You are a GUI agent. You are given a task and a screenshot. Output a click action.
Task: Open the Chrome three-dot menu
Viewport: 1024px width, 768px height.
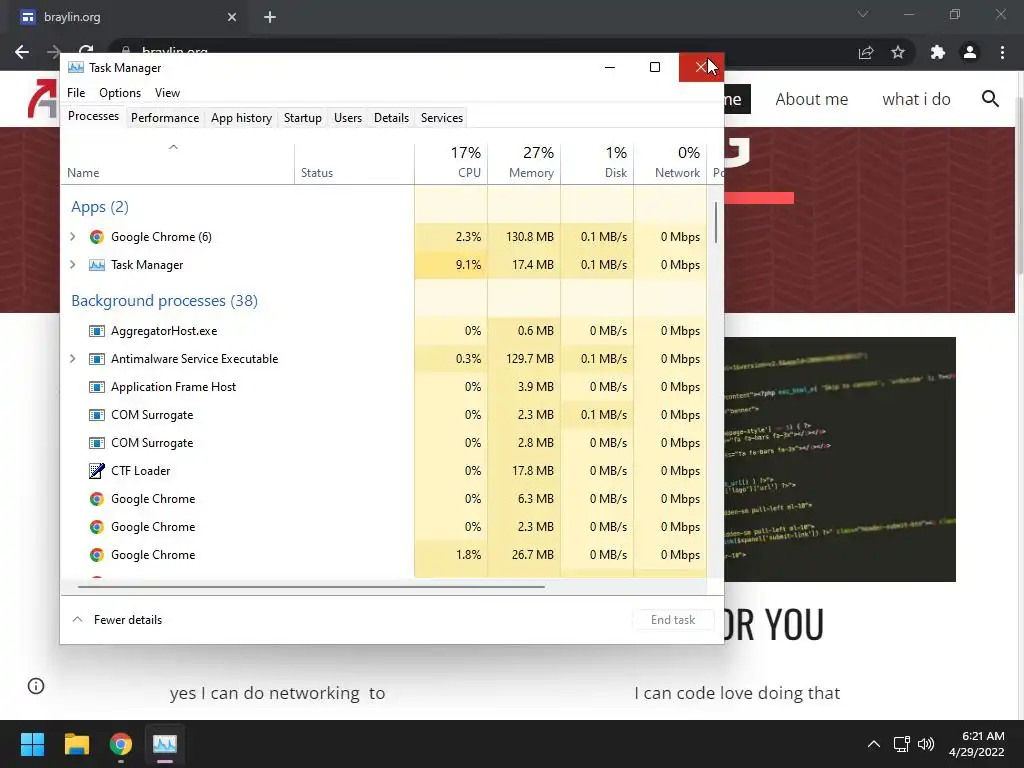1002,52
